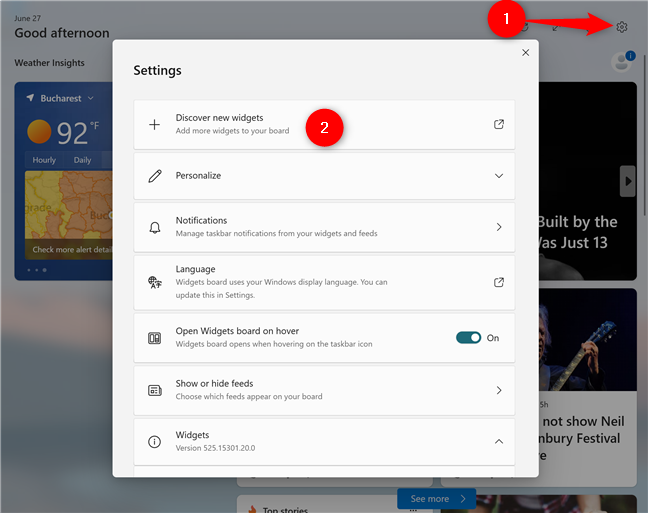The image size is (648, 513).
Task: Open the Widgets settings gear icon
Action: click(622, 27)
